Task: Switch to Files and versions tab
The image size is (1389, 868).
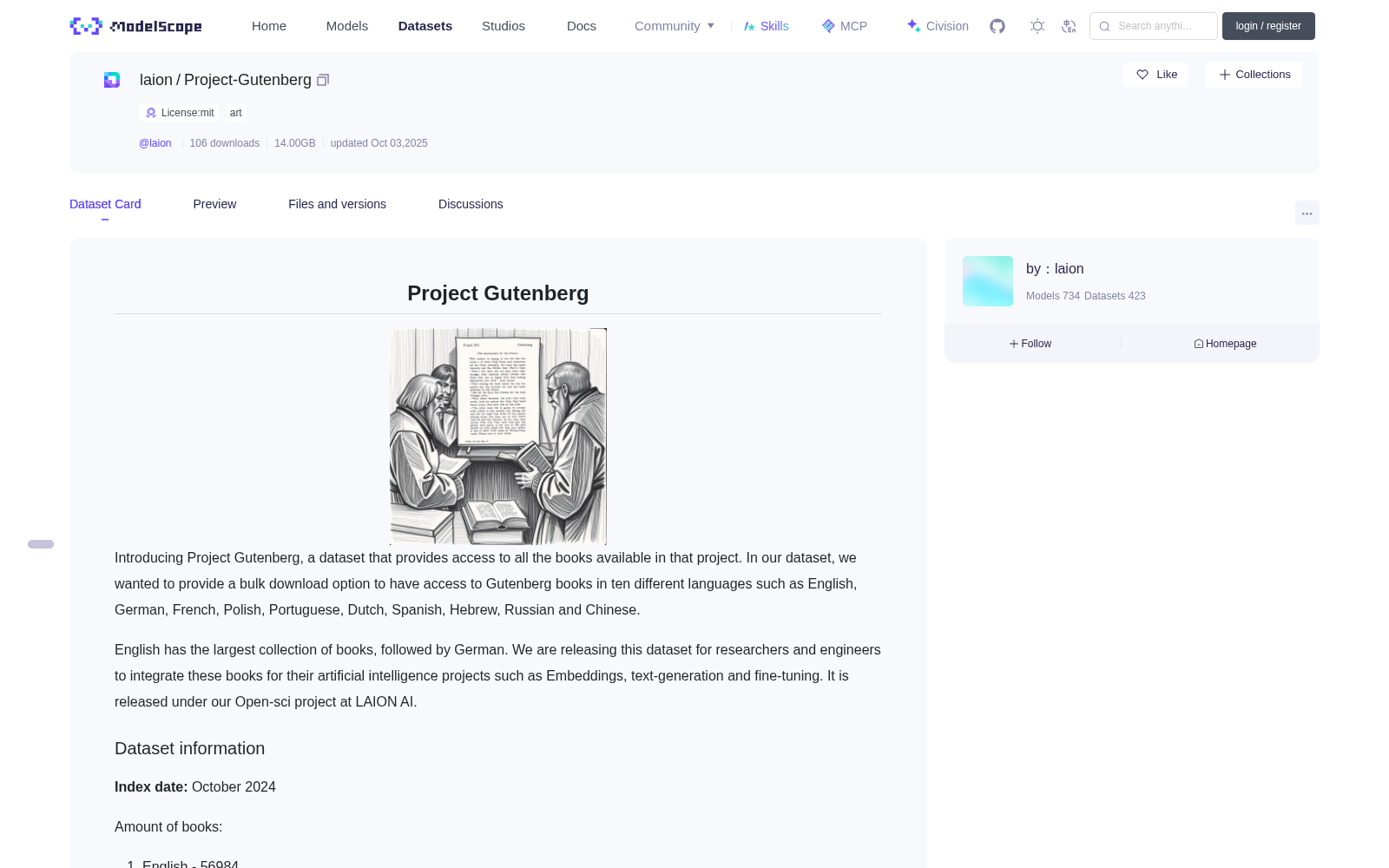Action: click(337, 204)
